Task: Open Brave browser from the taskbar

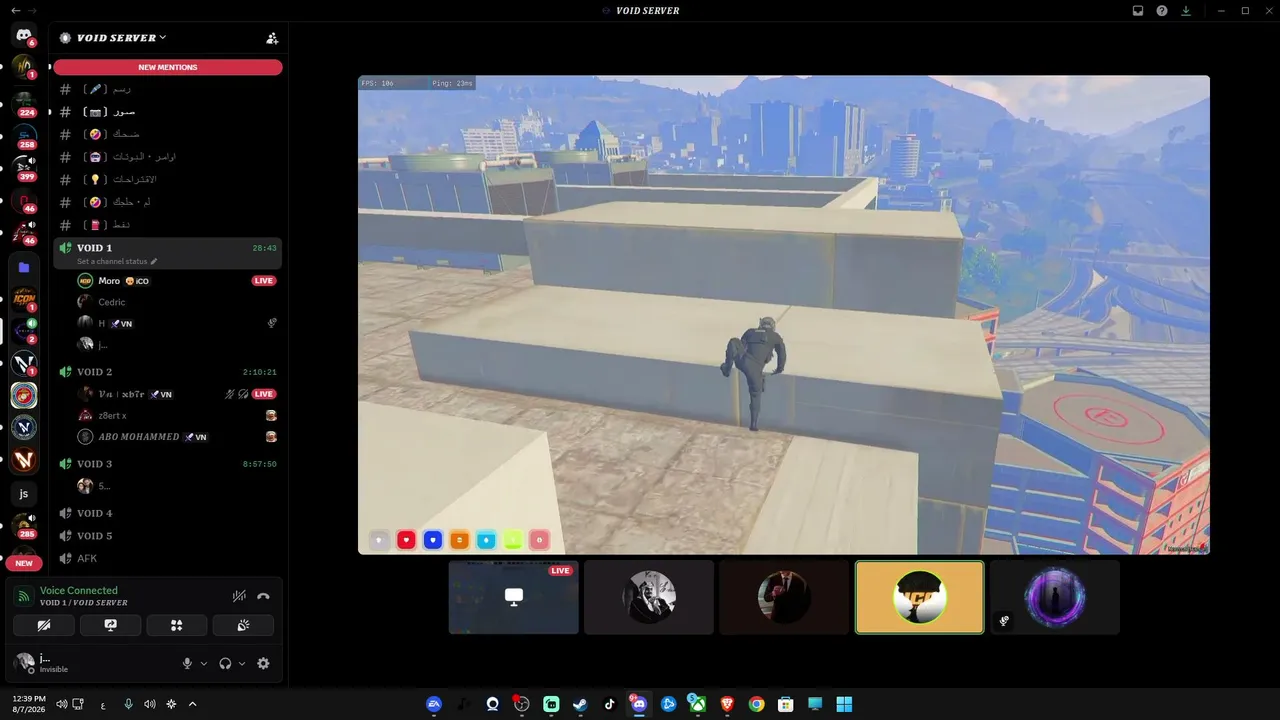Action: (x=727, y=704)
